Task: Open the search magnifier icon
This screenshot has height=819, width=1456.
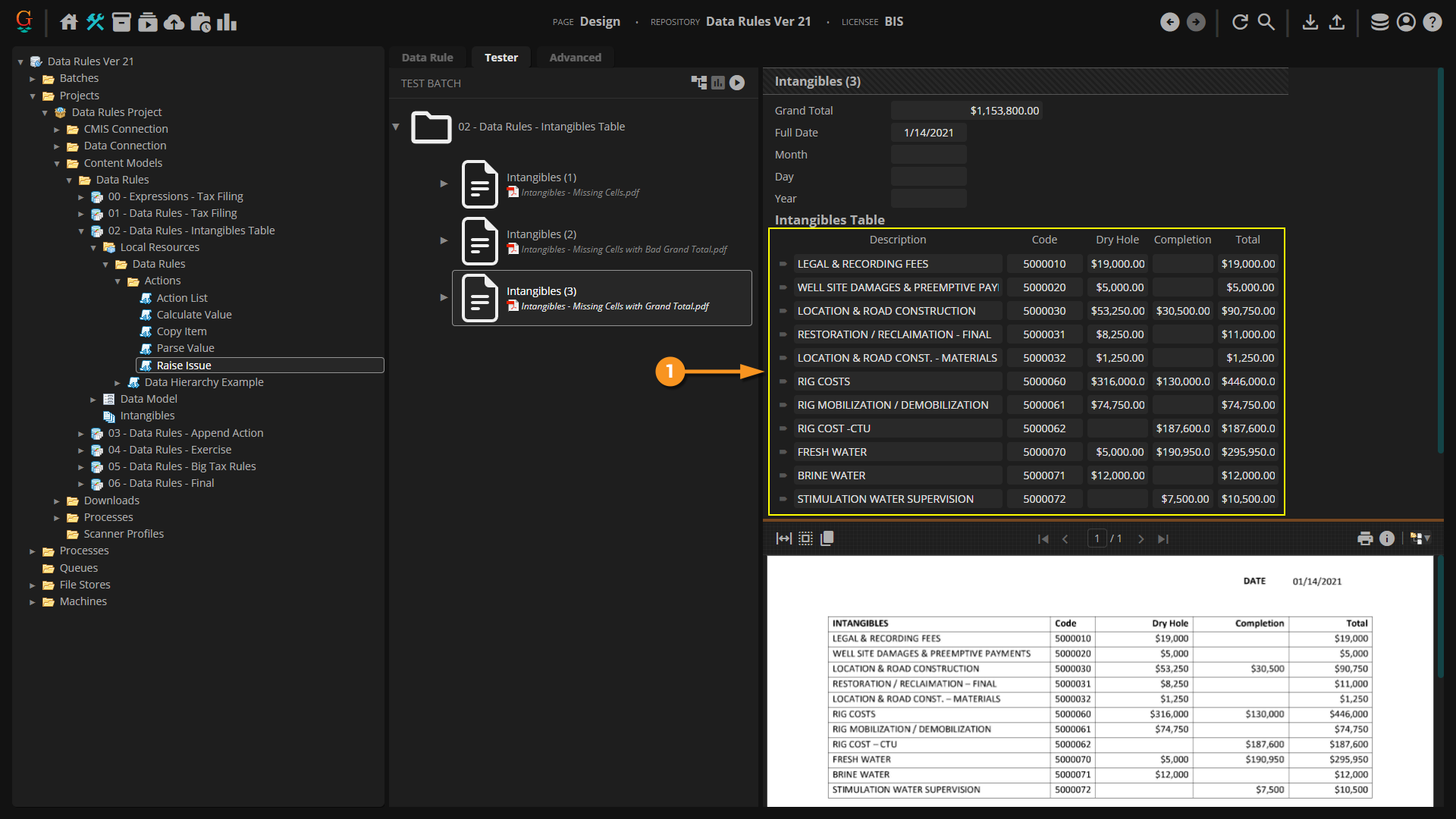Action: coord(1266,22)
